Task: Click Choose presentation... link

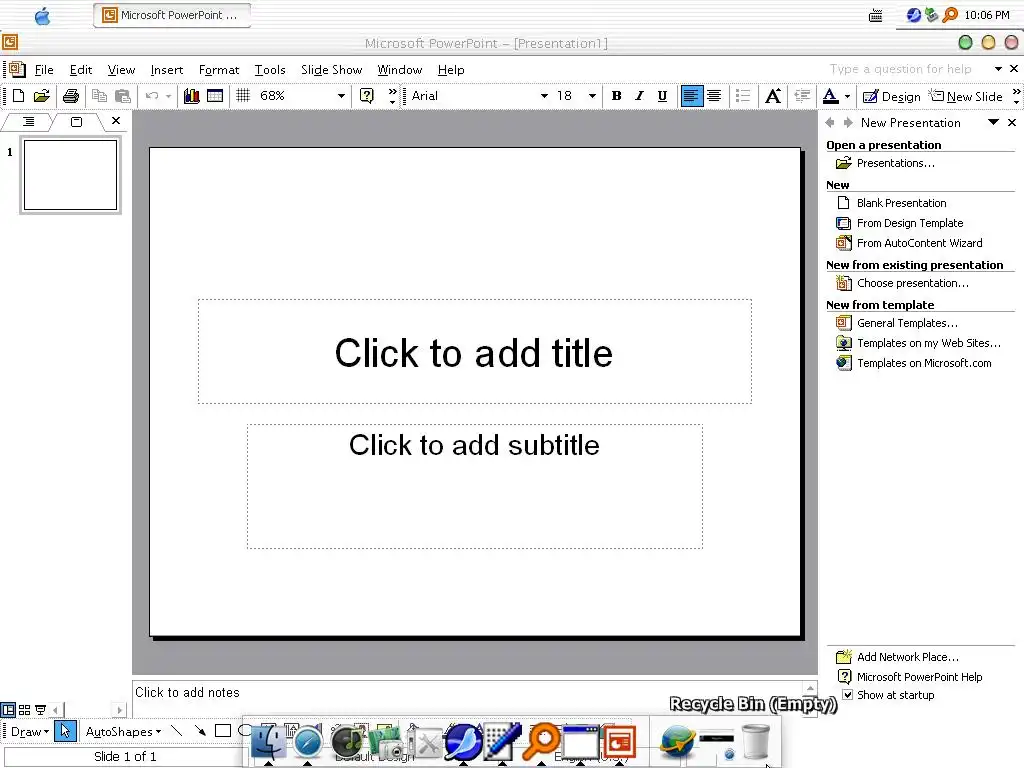Action: (912, 283)
